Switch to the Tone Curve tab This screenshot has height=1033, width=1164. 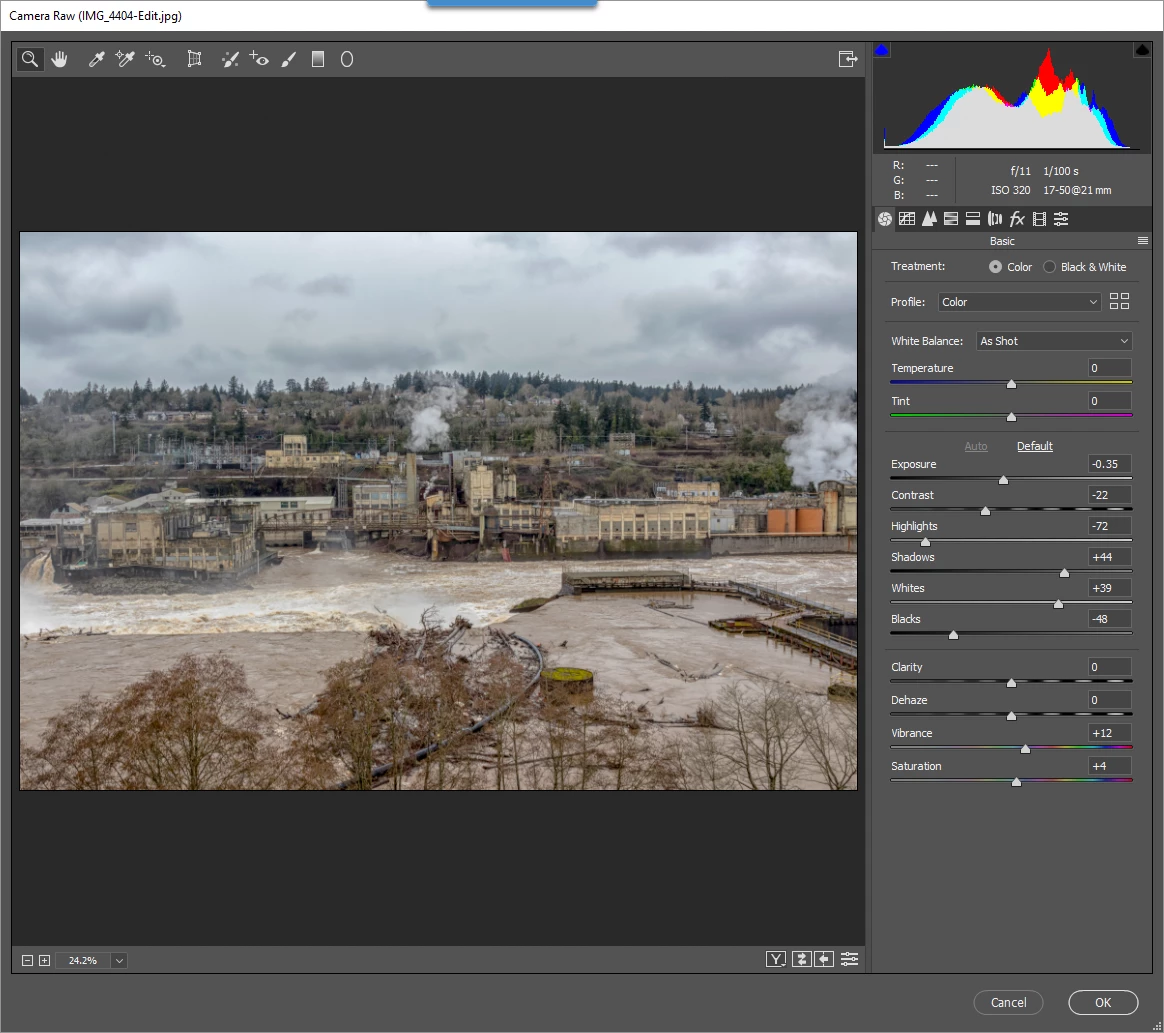point(906,219)
